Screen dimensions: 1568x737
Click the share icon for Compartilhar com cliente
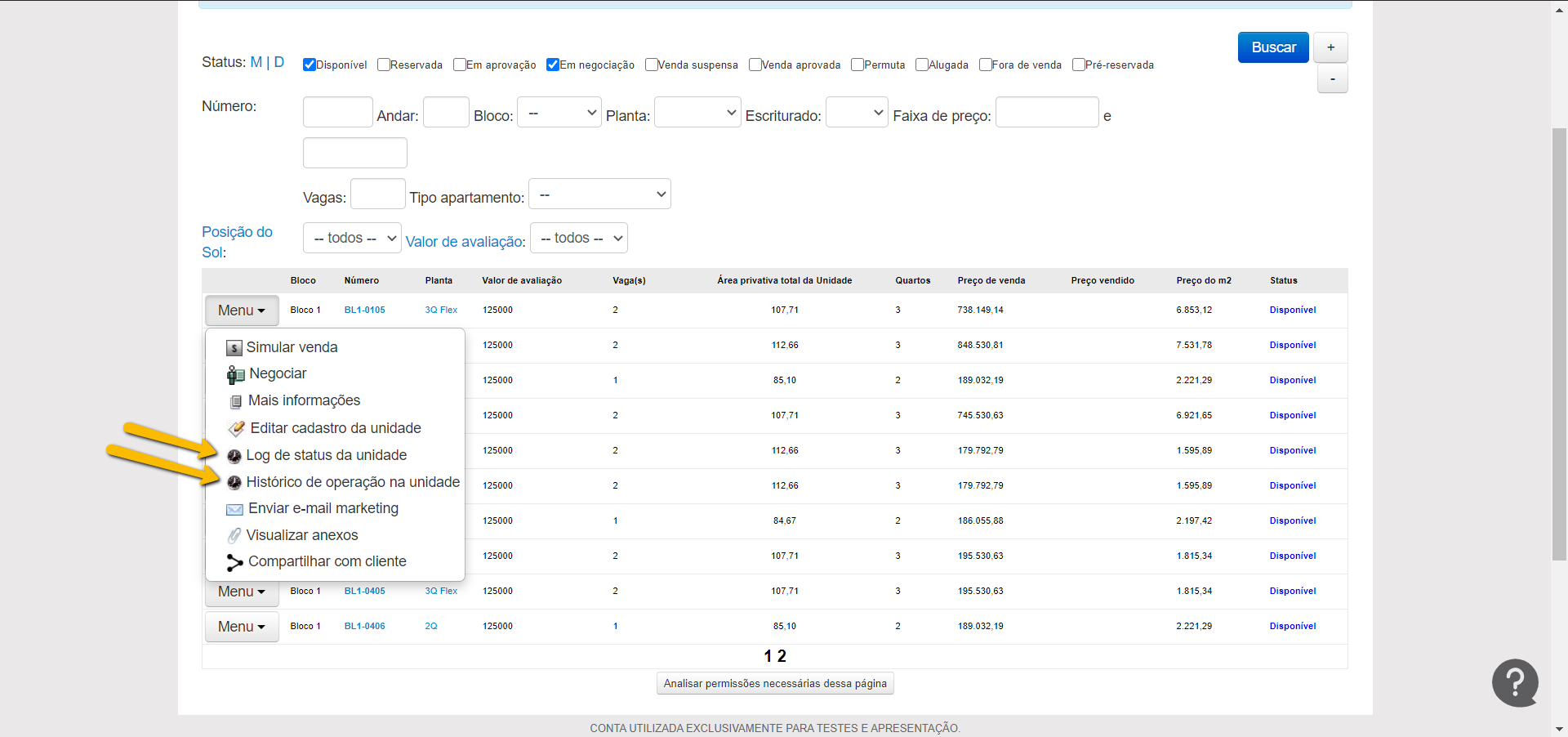[x=235, y=562]
